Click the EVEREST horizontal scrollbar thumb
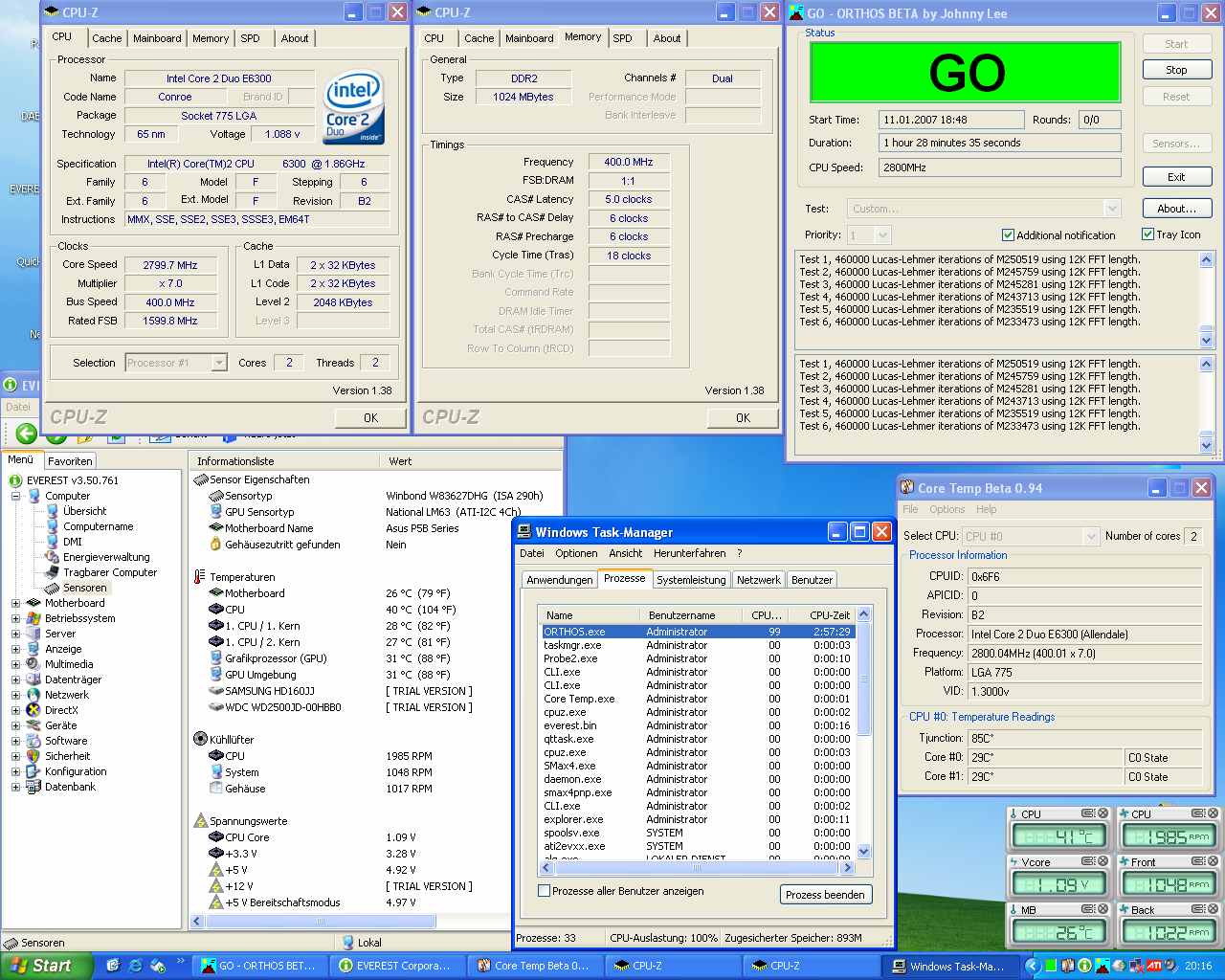This screenshot has height=980, width=1225. pos(320,921)
